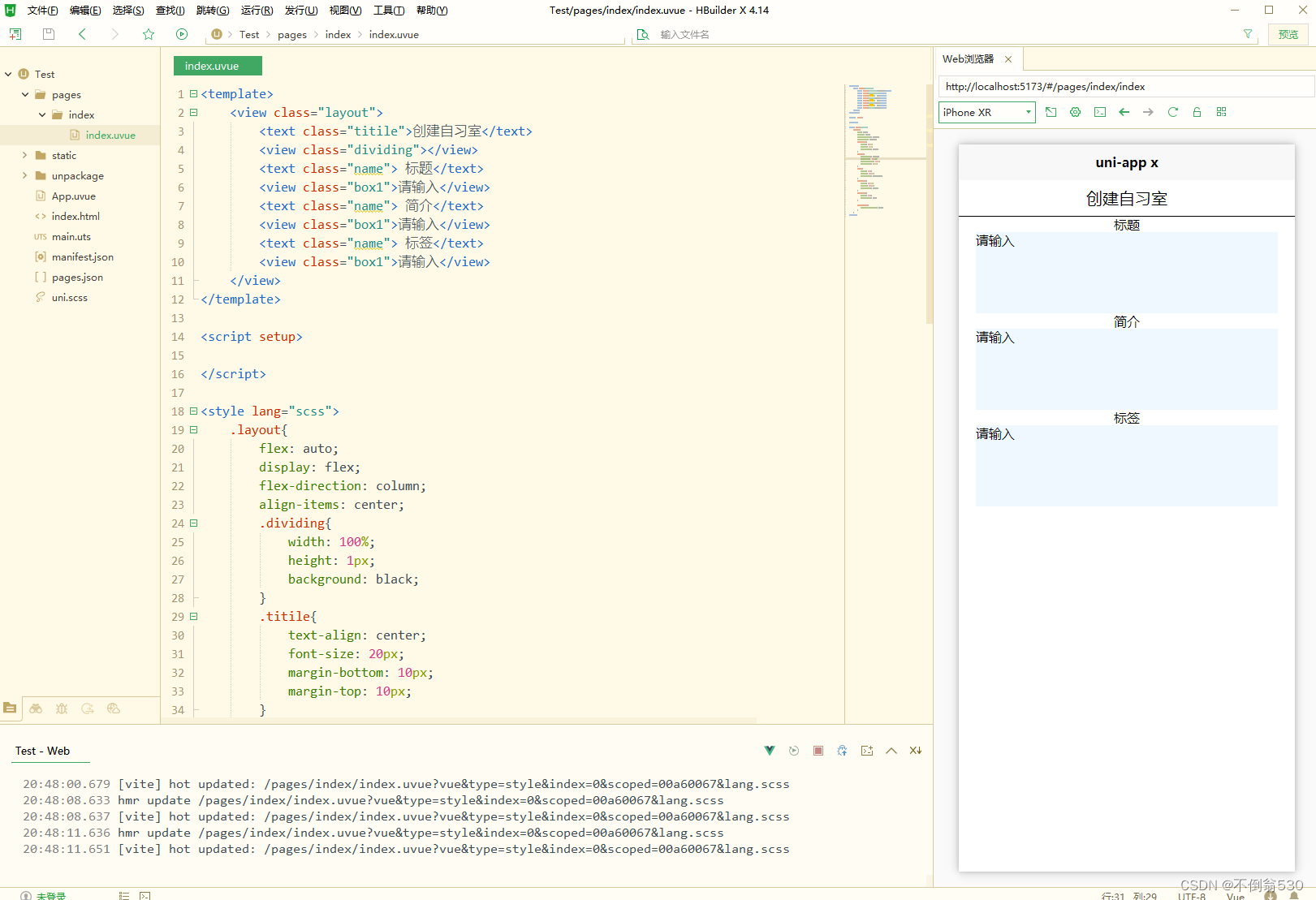Open the iPhone XR device dropdown
Screen dimensions: 1316x900
(987, 113)
